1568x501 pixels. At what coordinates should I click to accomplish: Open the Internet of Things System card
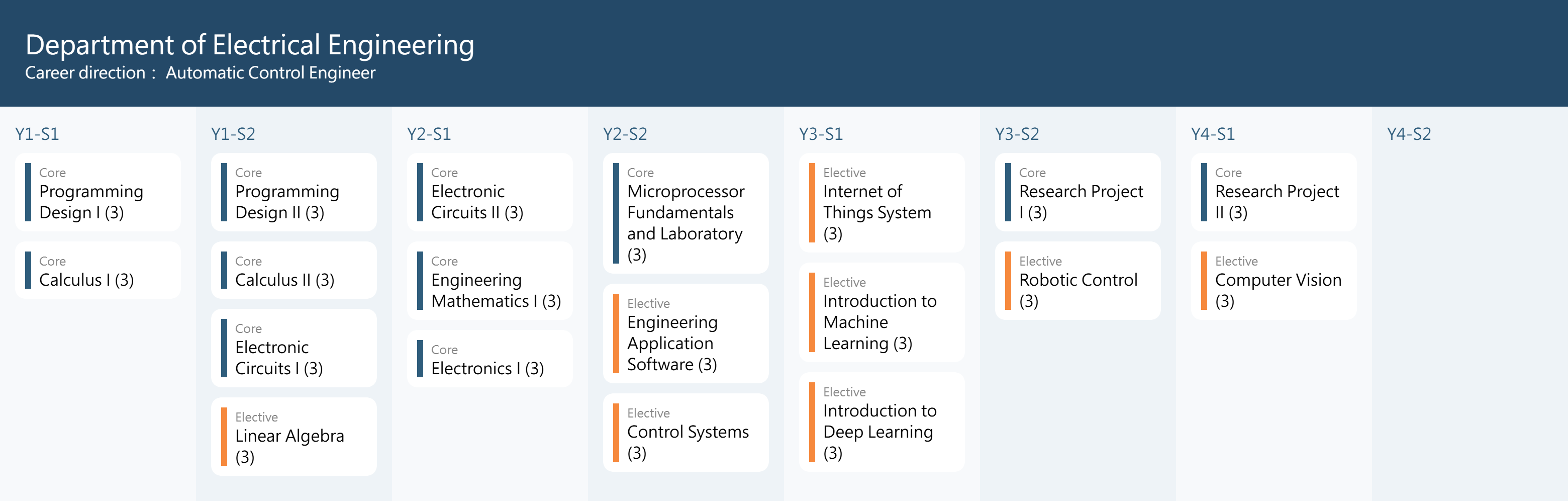click(x=881, y=202)
